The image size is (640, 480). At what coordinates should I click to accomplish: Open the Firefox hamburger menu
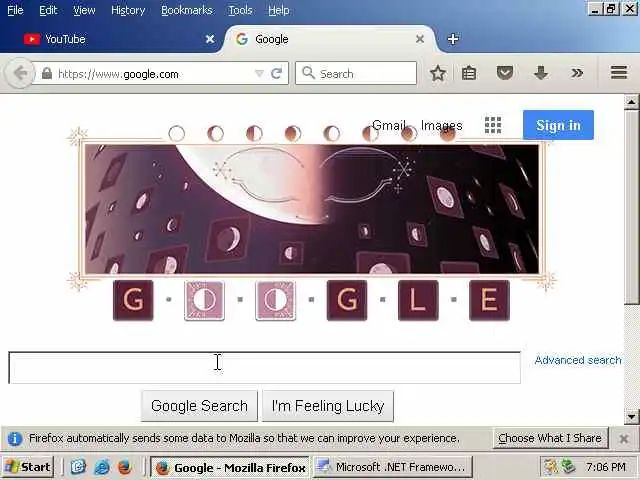[619, 73]
